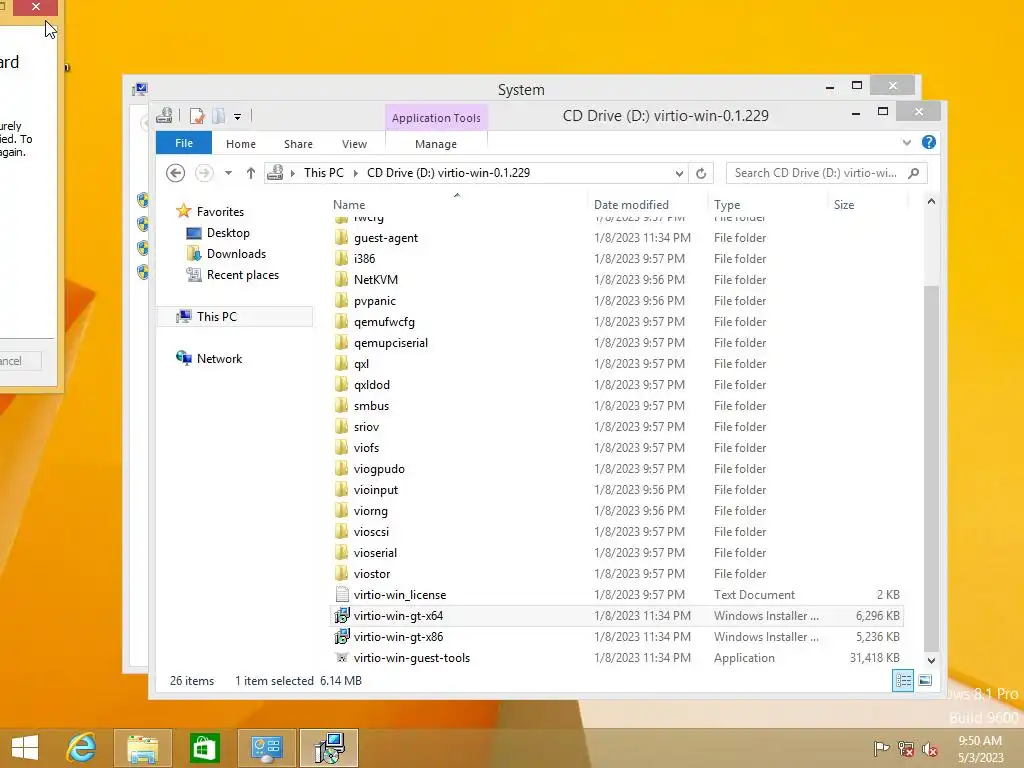Click the qemupciserial folder name
The height and width of the screenshot is (768, 1024).
(x=391, y=343)
